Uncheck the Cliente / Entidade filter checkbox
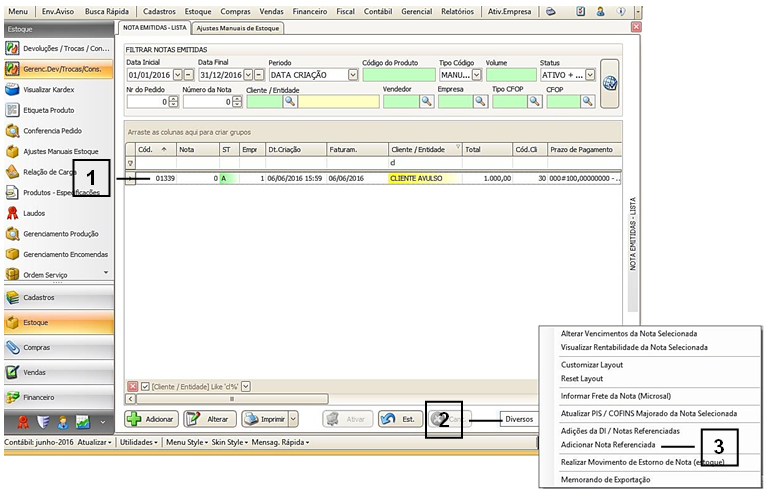Viewport: 766px width, 493px height. (146, 386)
